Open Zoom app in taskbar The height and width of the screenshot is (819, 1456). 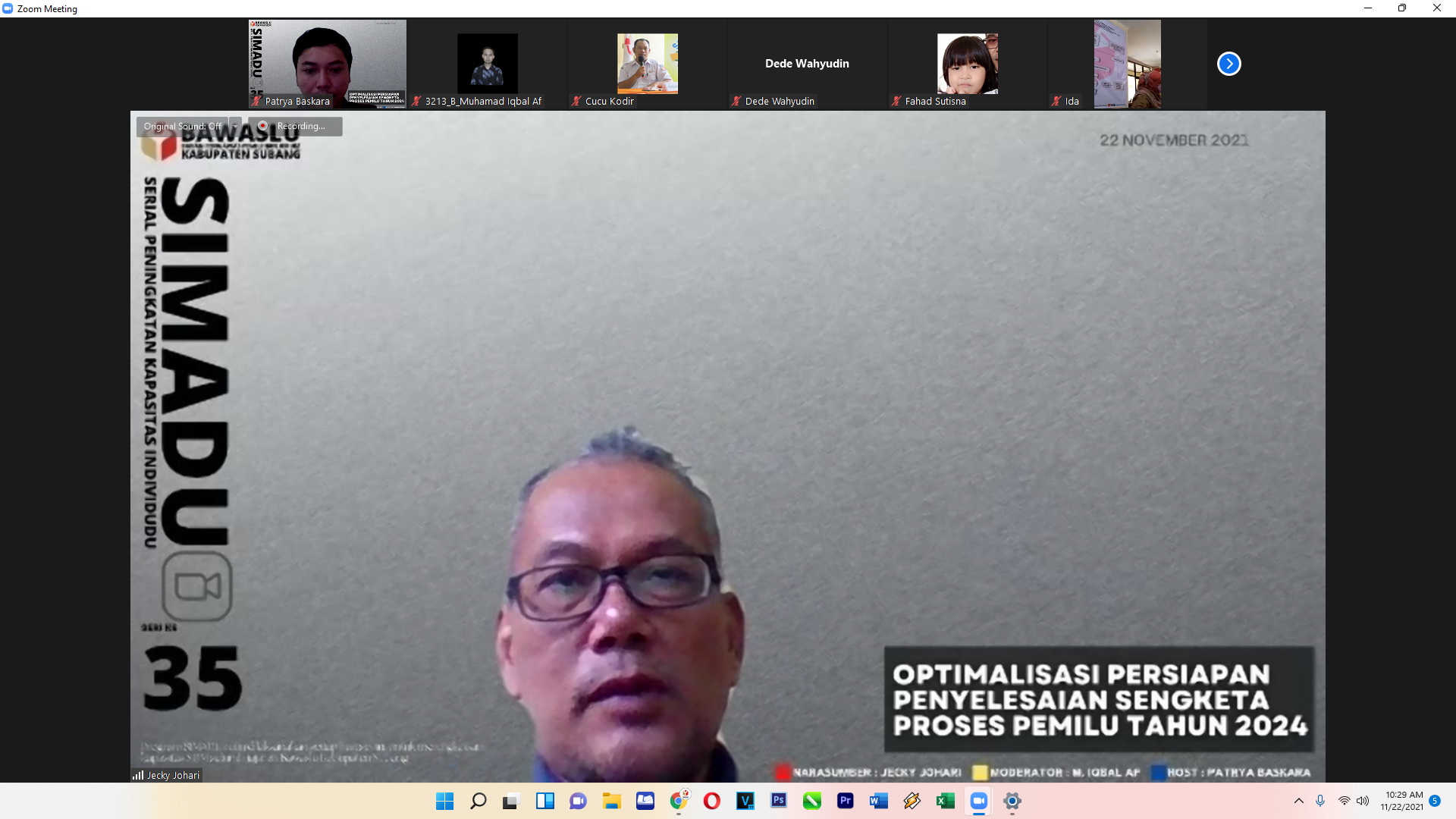coord(978,801)
